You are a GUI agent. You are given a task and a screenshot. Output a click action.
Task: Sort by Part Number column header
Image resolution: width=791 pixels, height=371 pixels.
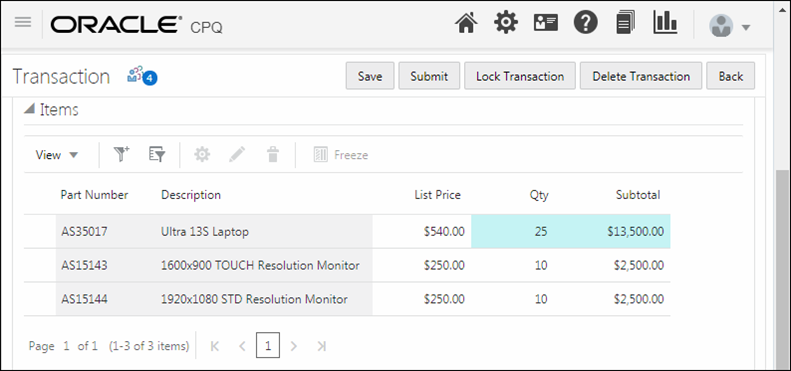tap(94, 195)
